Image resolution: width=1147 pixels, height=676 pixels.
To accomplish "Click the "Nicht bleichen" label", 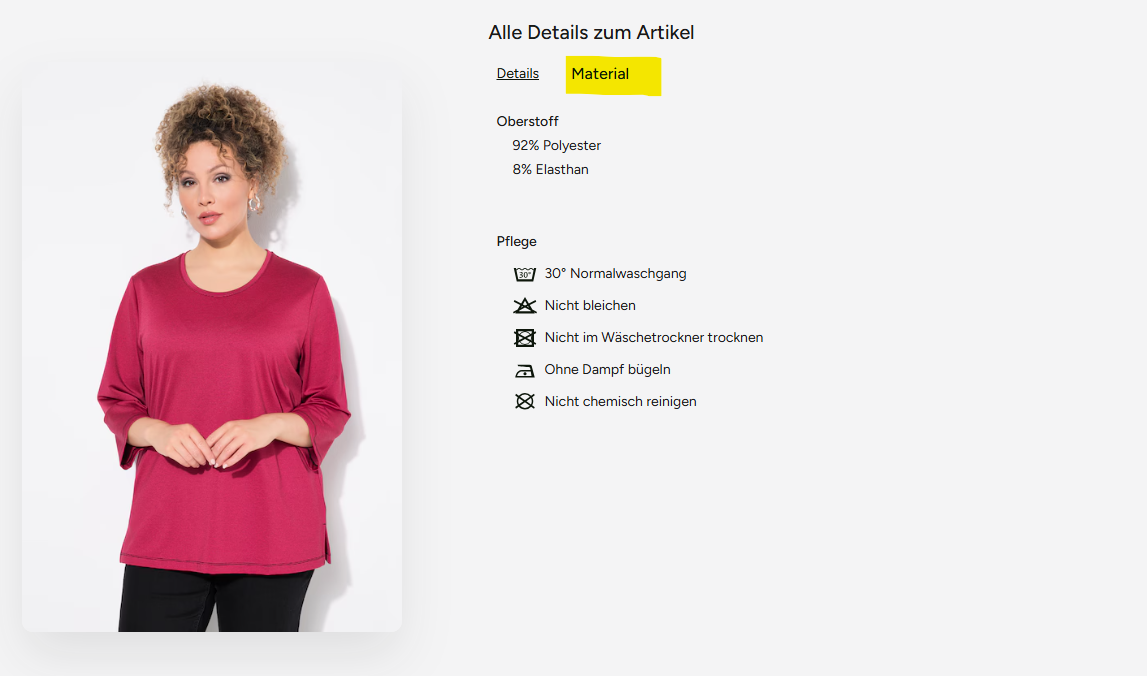I will point(590,306).
